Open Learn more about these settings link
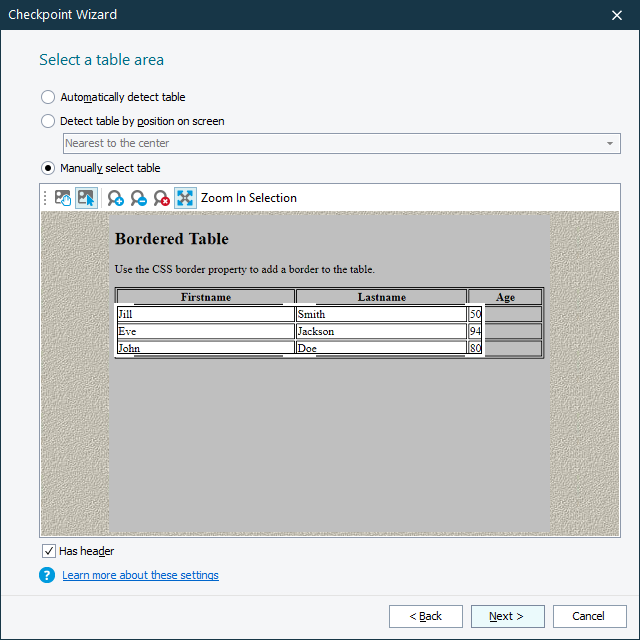640x640 pixels. [x=140, y=575]
